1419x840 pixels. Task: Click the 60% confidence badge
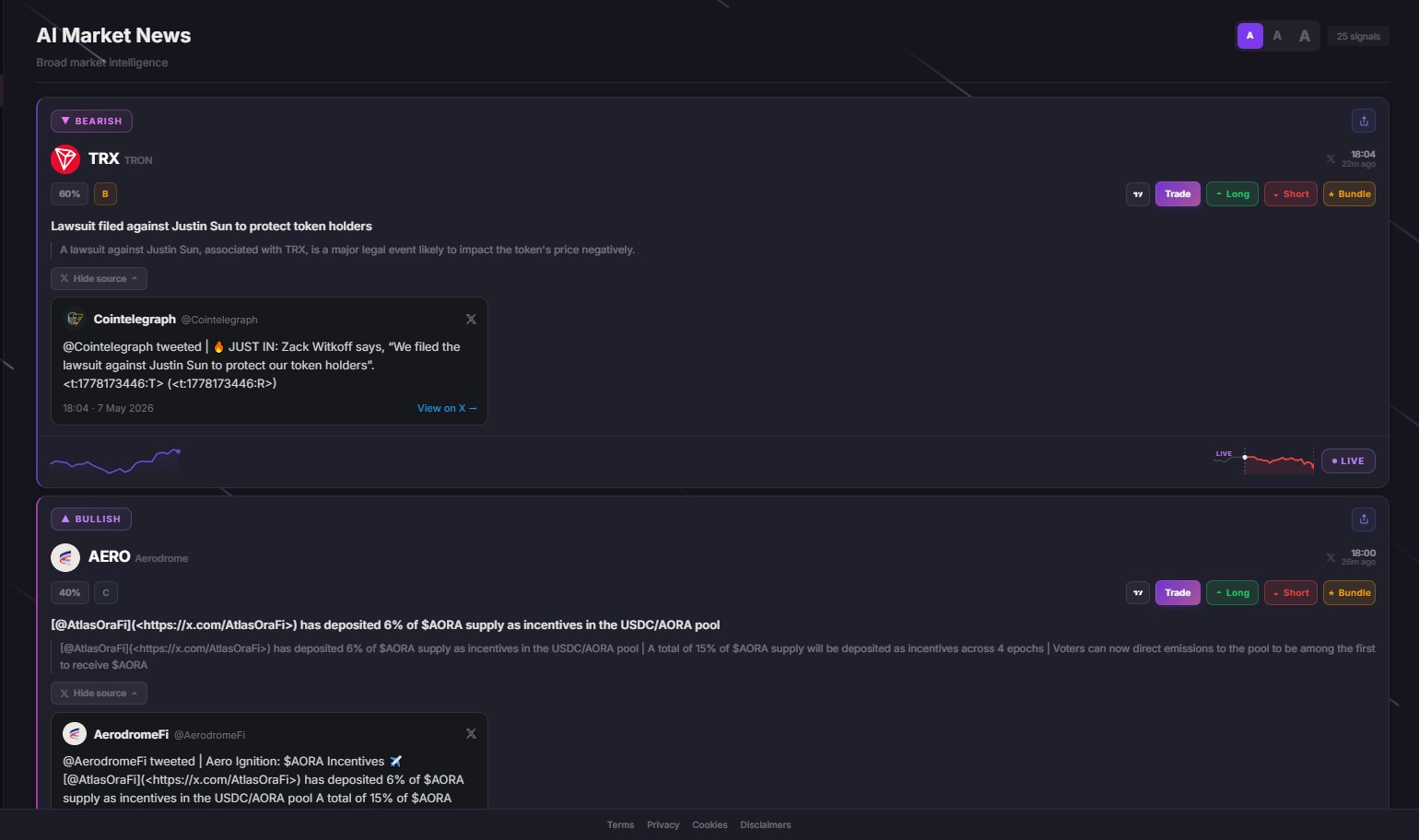tap(69, 193)
